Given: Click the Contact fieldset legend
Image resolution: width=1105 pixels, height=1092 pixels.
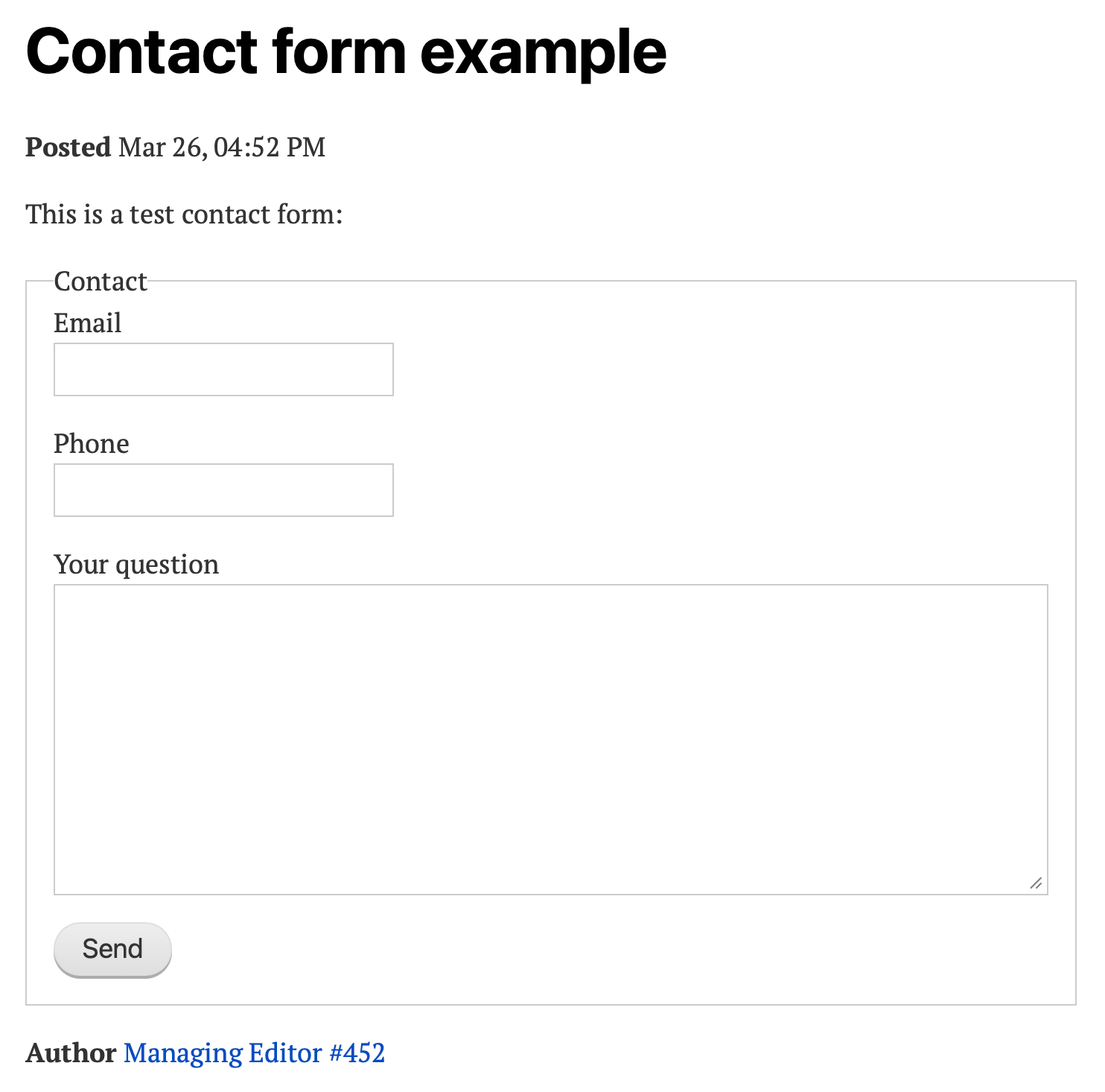Looking at the screenshot, I should (x=101, y=282).
